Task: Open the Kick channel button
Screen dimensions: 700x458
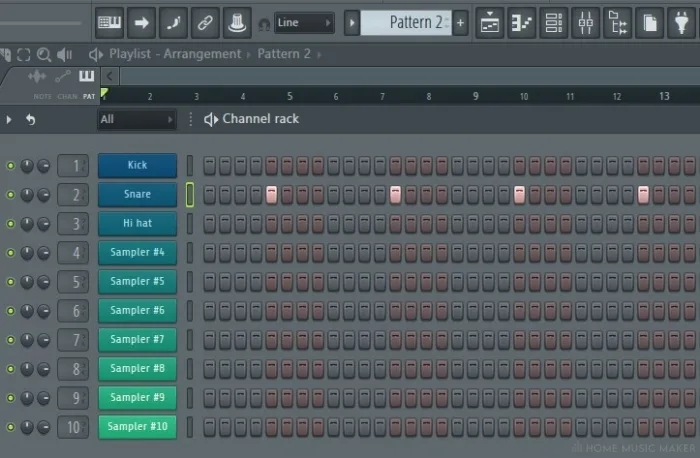Action: point(138,165)
